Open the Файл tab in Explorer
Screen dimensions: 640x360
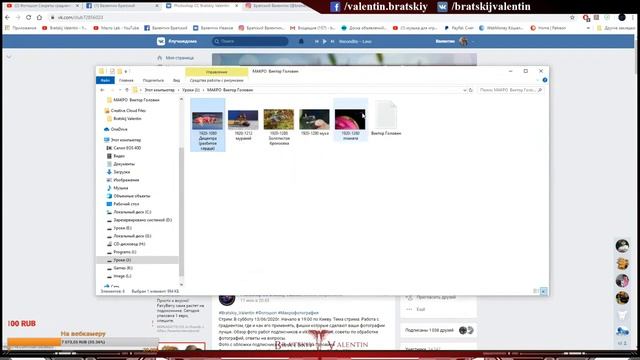[105, 80]
